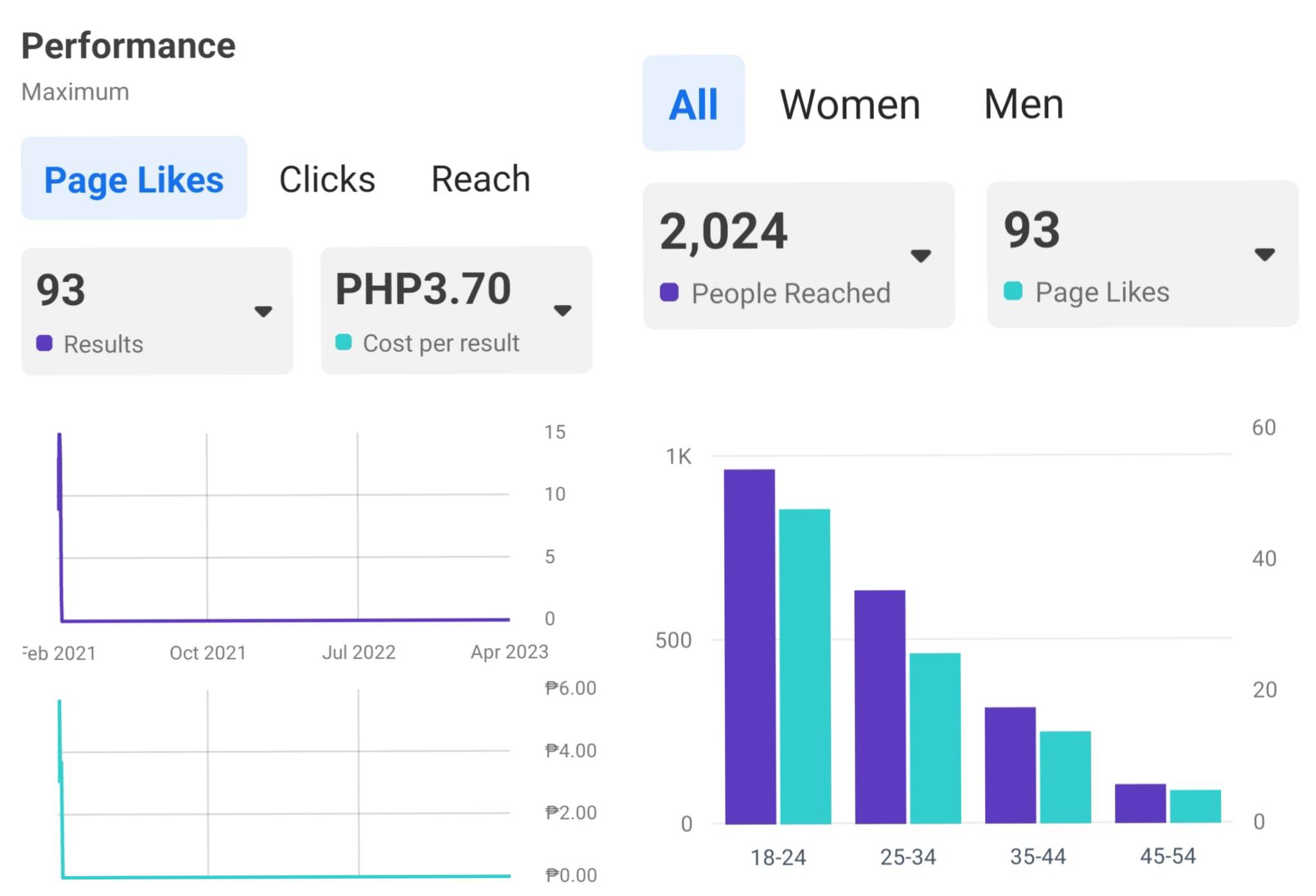This screenshot has width=1316, height=896.
Task: Expand the People Reached dropdown arrow
Action: pos(921,256)
